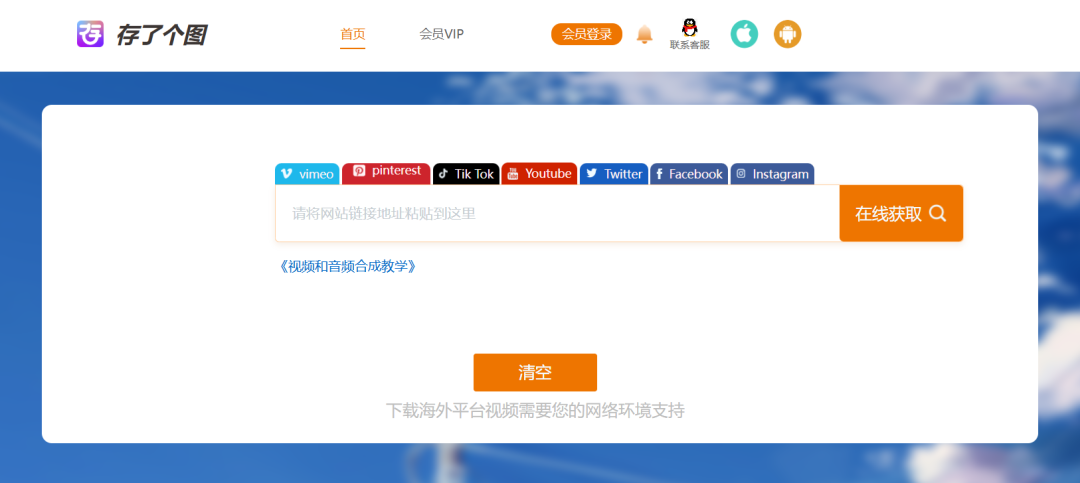Open the notification bell
The image size is (1080, 483).
[x=645, y=35]
